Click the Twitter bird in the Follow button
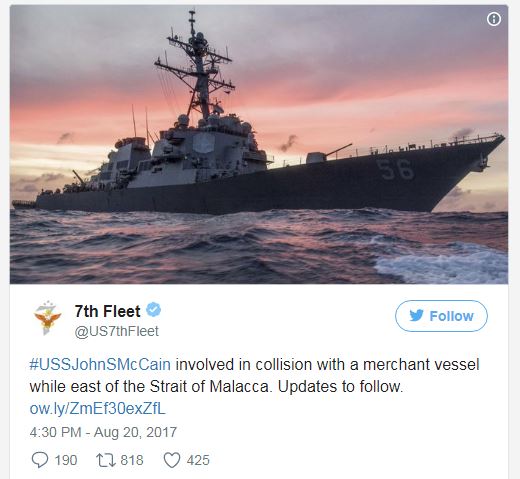Screen dimensions: 520x479 pos(416,316)
